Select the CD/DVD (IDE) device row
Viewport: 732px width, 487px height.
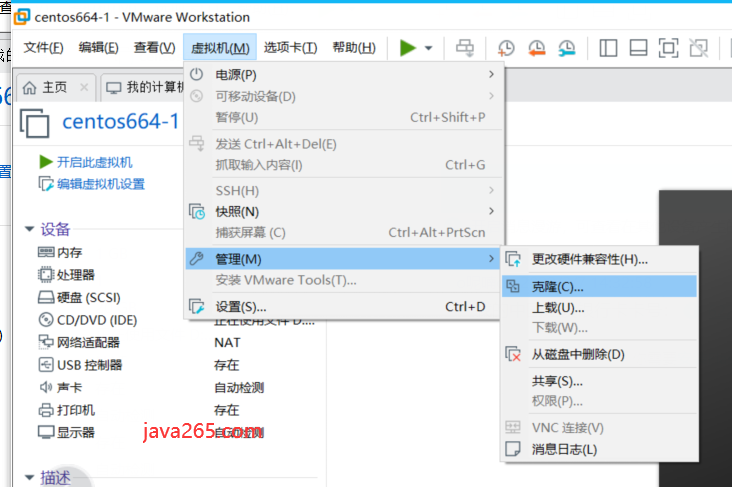pos(87,320)
